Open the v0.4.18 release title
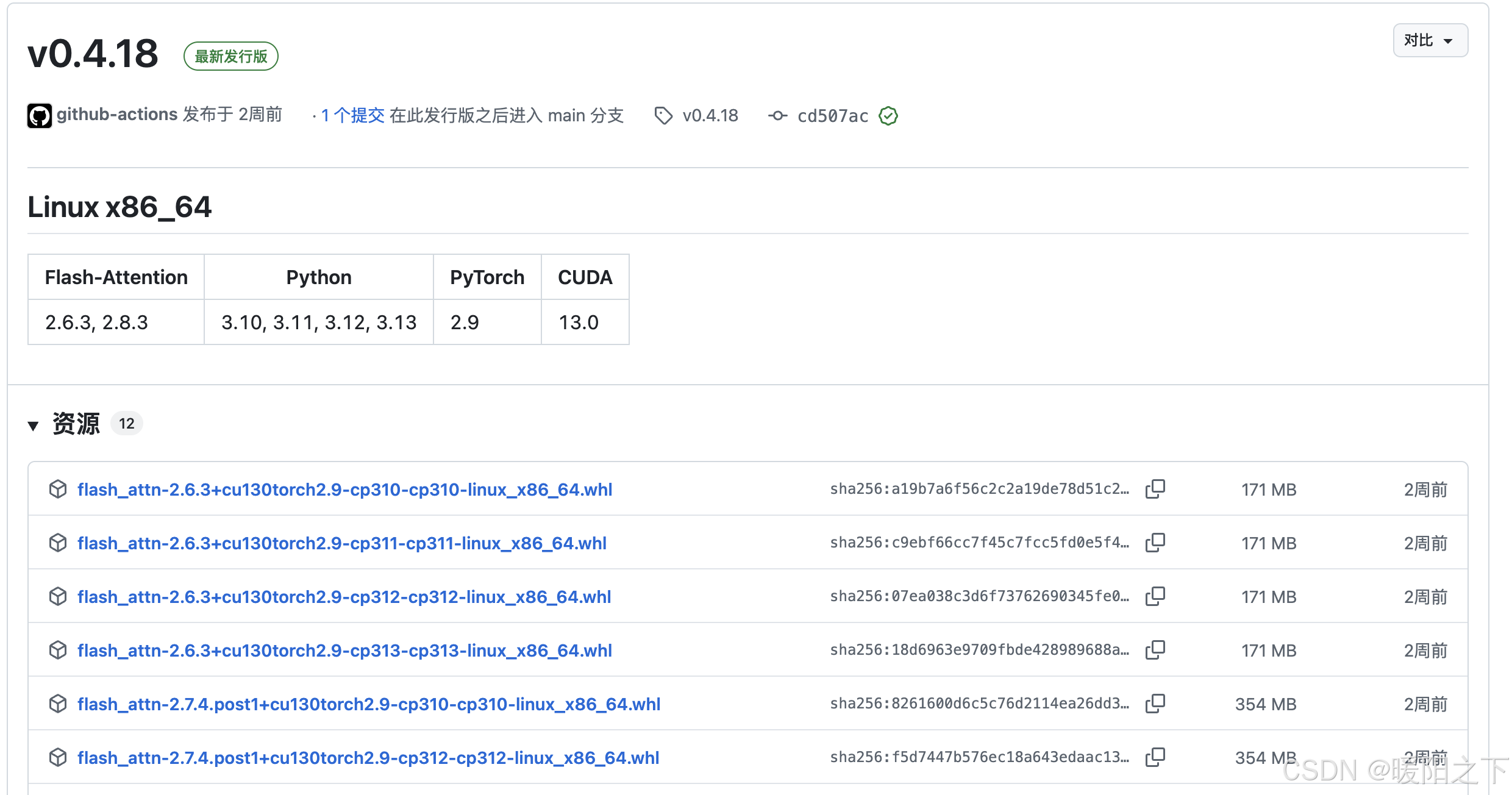 coord(93,54)
